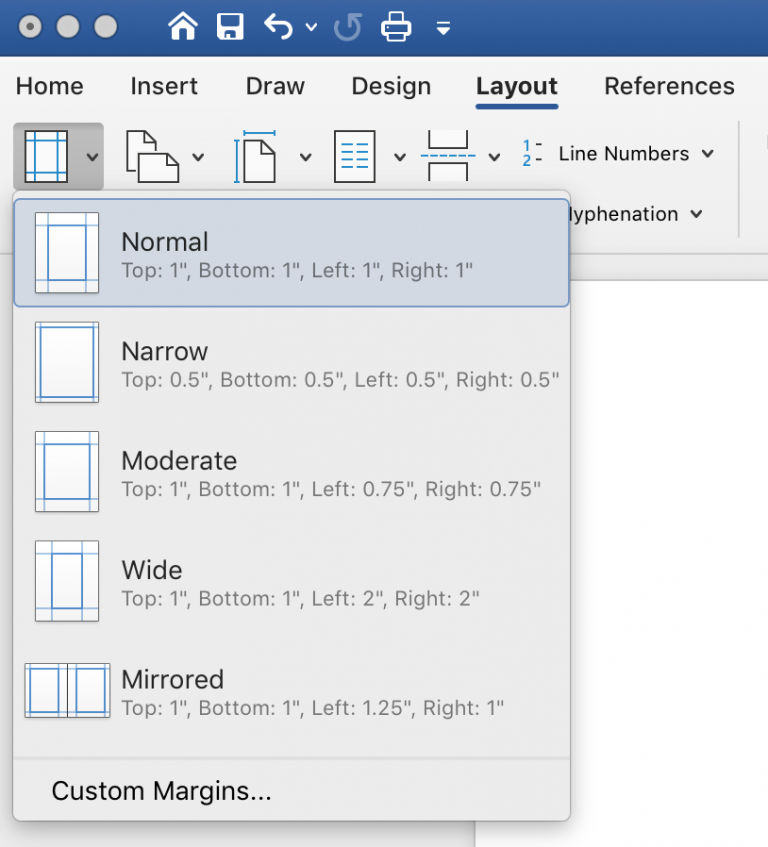Click the Home icon in the toolbar

pos(183,27)
